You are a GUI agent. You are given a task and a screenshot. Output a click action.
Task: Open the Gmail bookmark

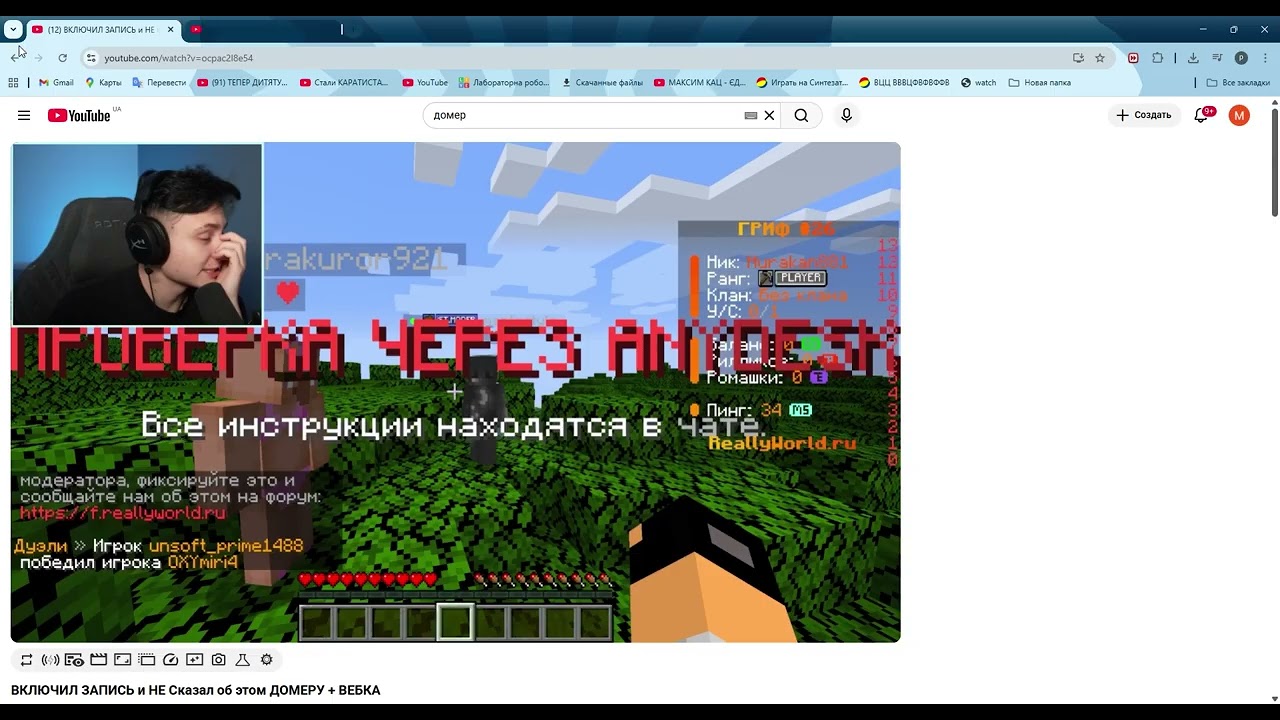pos(56,83)
